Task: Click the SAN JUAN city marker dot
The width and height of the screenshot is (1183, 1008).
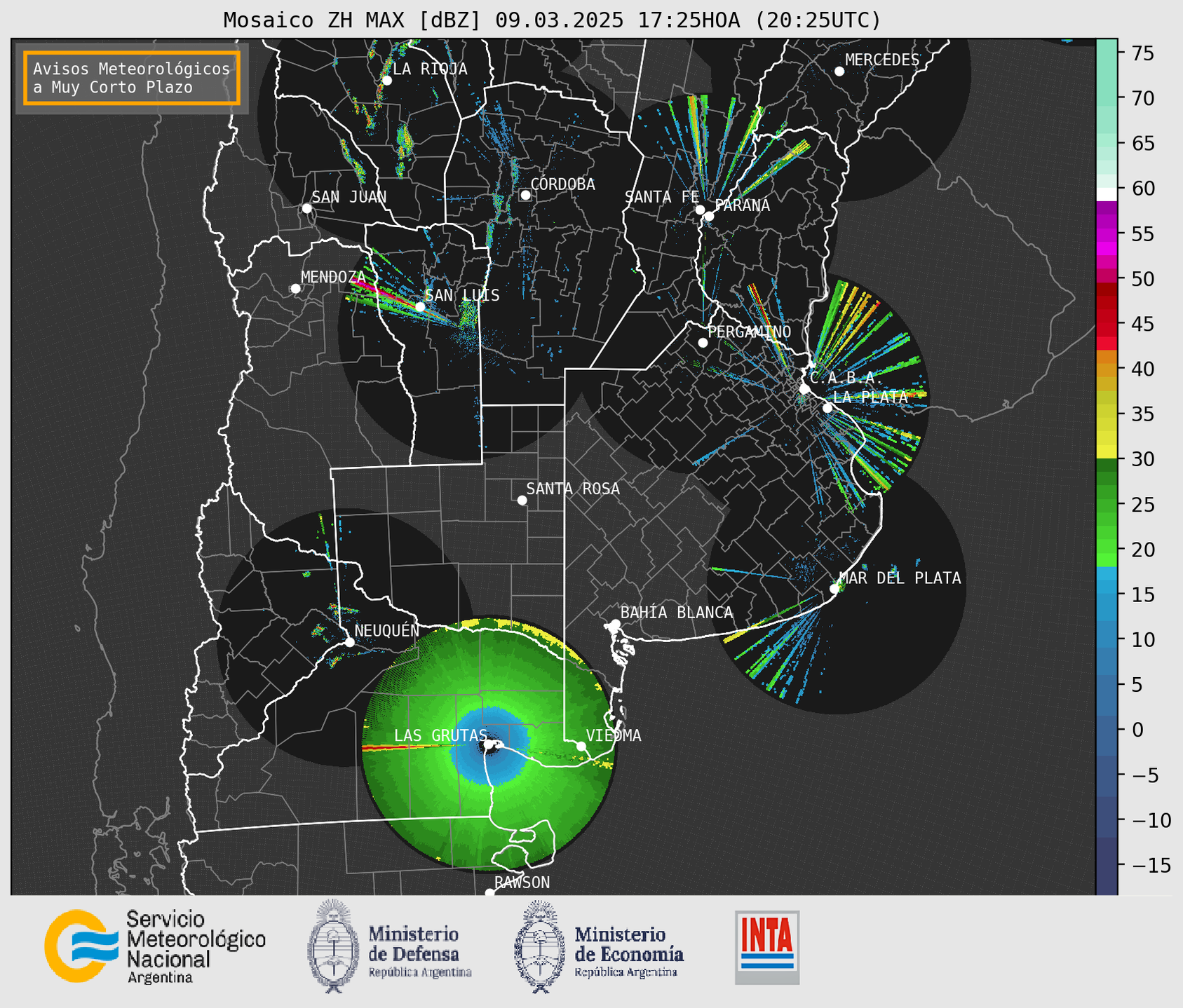Action: click(306, 208)
